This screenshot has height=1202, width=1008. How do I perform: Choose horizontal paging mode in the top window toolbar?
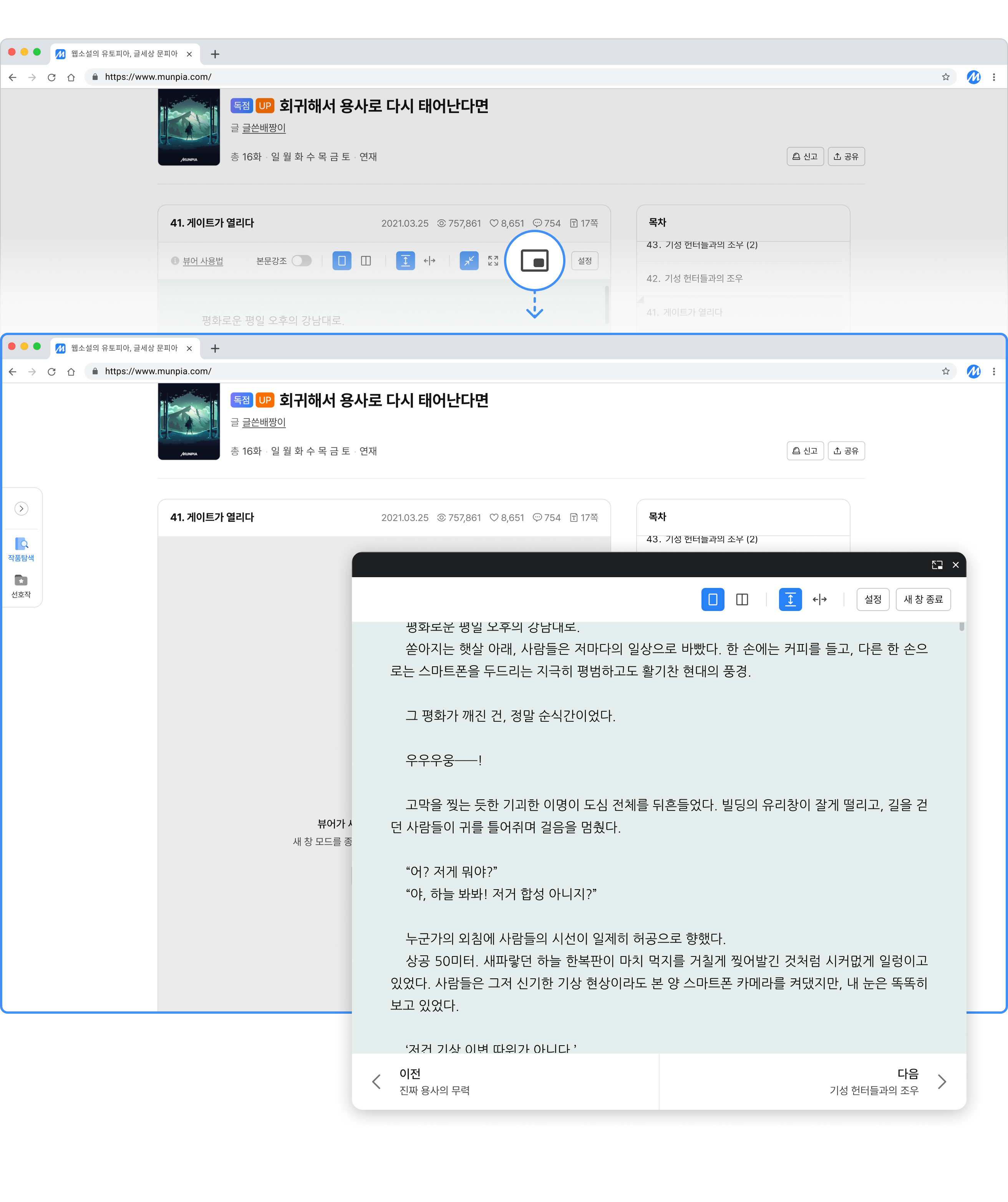429,261
